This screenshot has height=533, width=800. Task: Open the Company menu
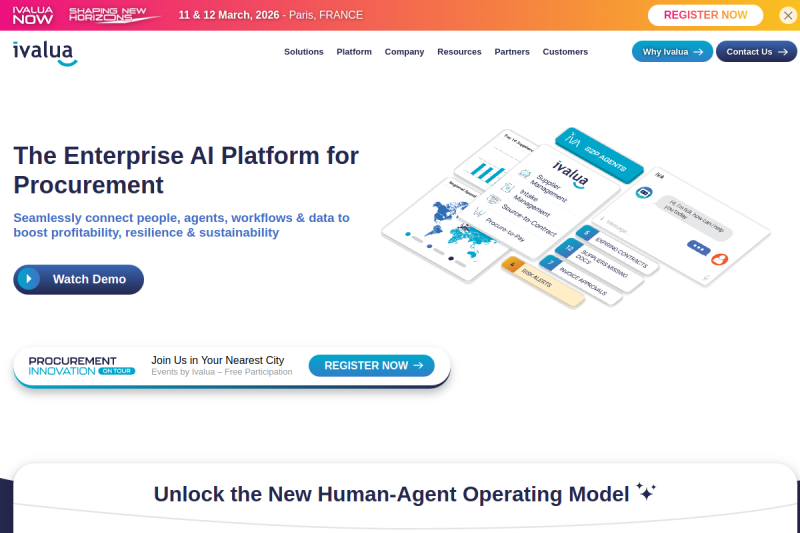(404, 52)
